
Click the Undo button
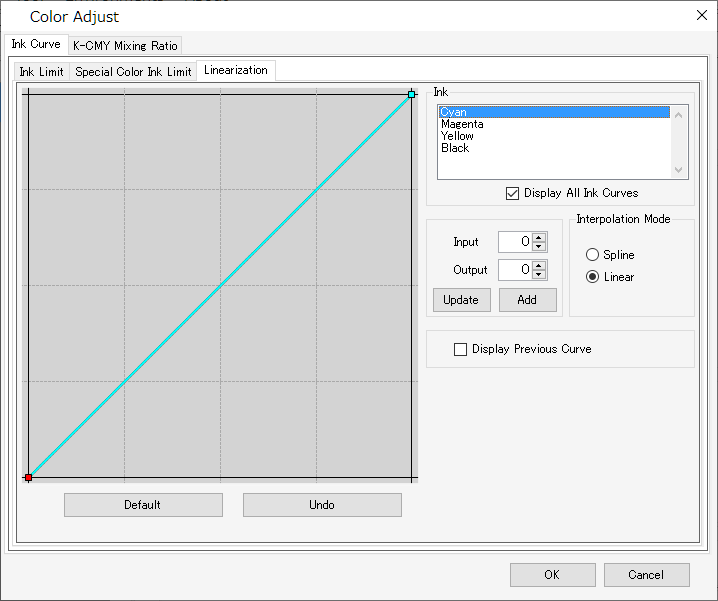coord(322,505)
